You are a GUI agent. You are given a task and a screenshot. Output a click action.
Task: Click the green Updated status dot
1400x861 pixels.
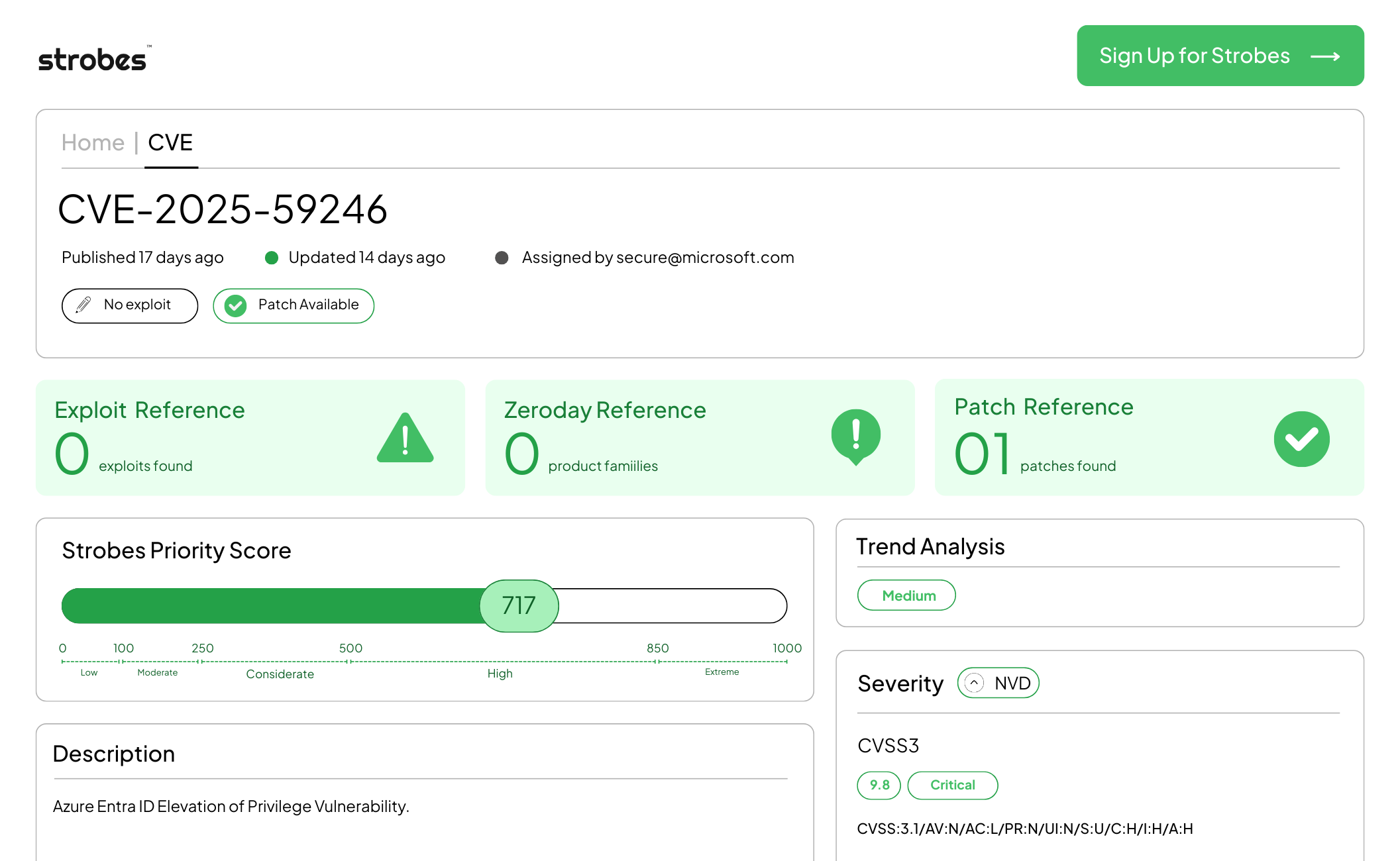click(272, 258)
